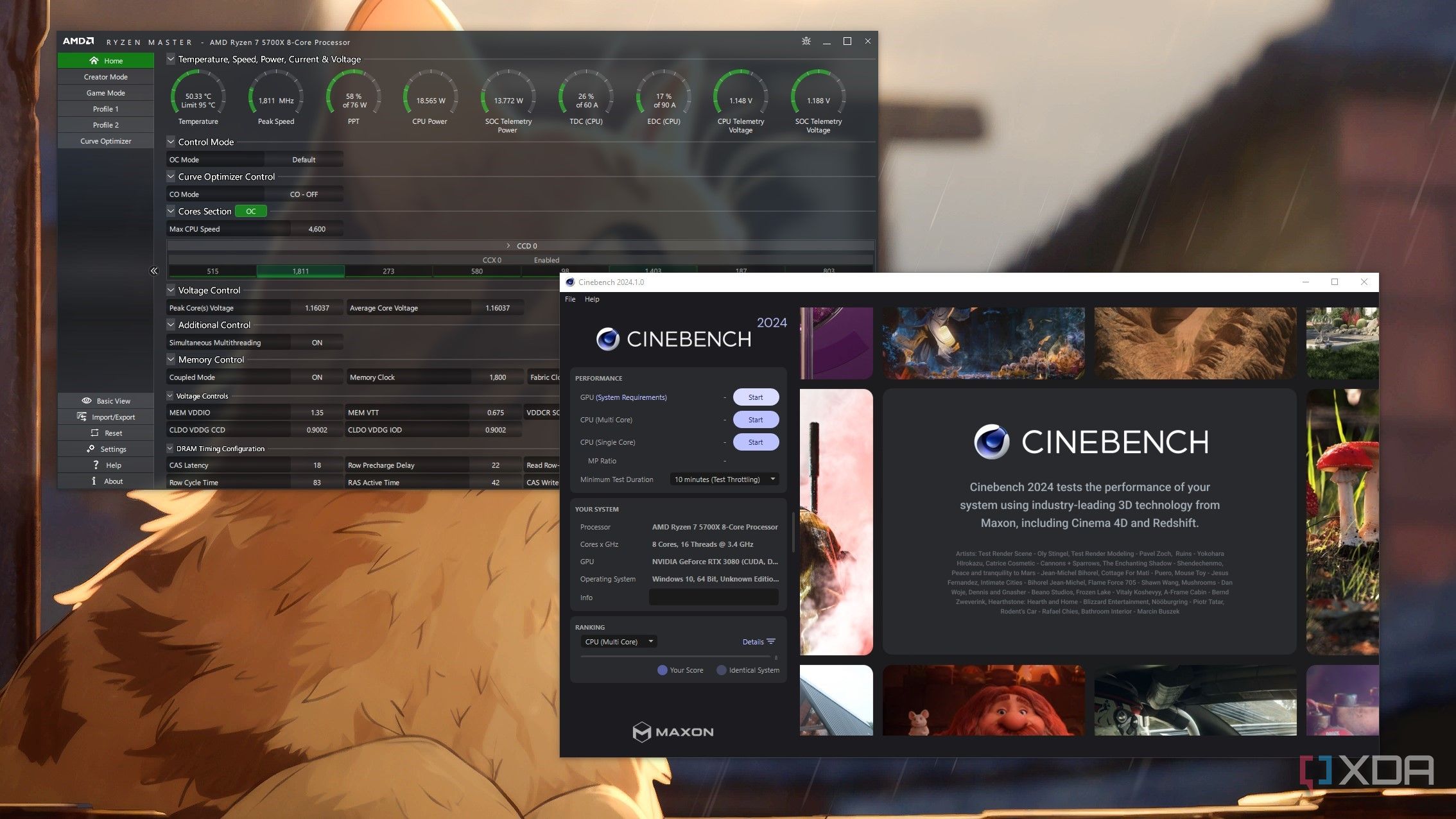Click the bug report icon in title bar

pos(806,41)
